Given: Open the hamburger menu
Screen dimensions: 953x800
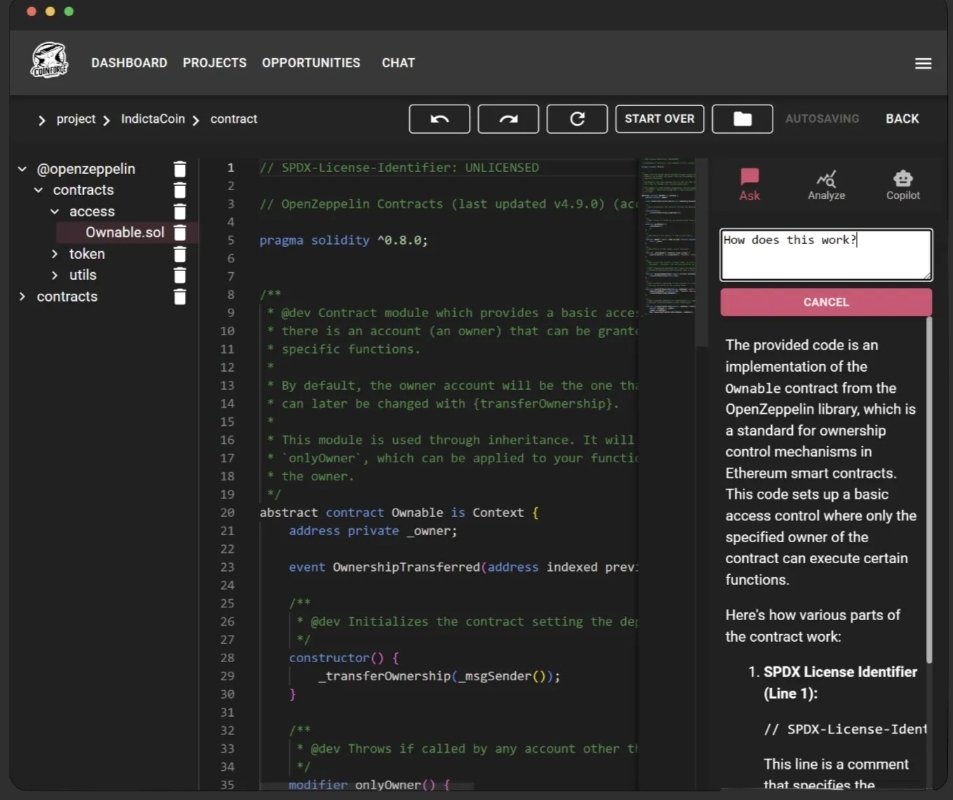Looking at the screenshot, I should click(x=923, y=63).
